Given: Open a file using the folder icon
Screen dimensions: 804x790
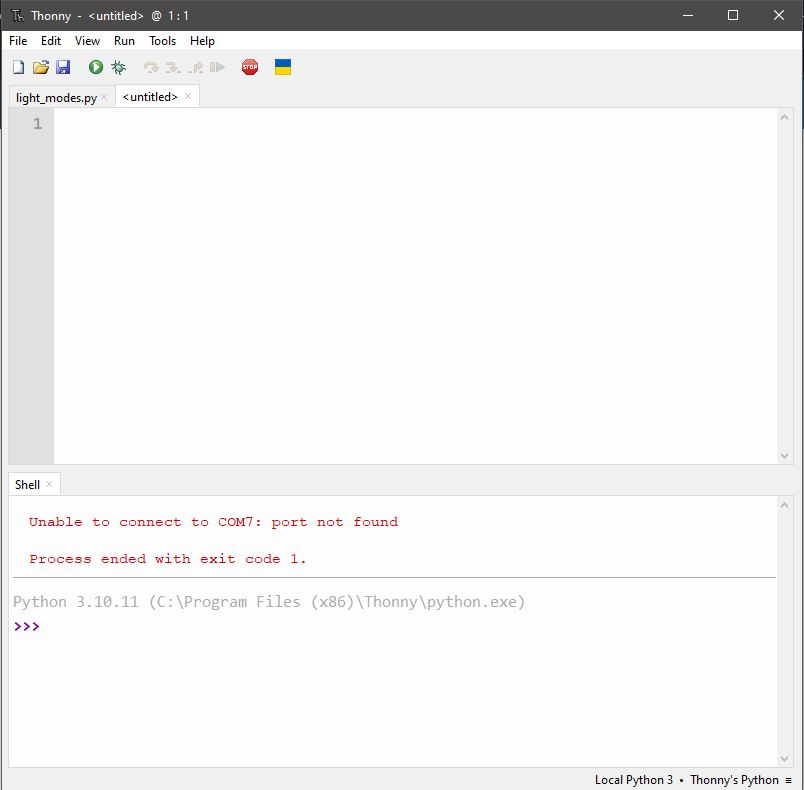Looking at the screenshot, I should pyautogui.click(x=41, y=67).
